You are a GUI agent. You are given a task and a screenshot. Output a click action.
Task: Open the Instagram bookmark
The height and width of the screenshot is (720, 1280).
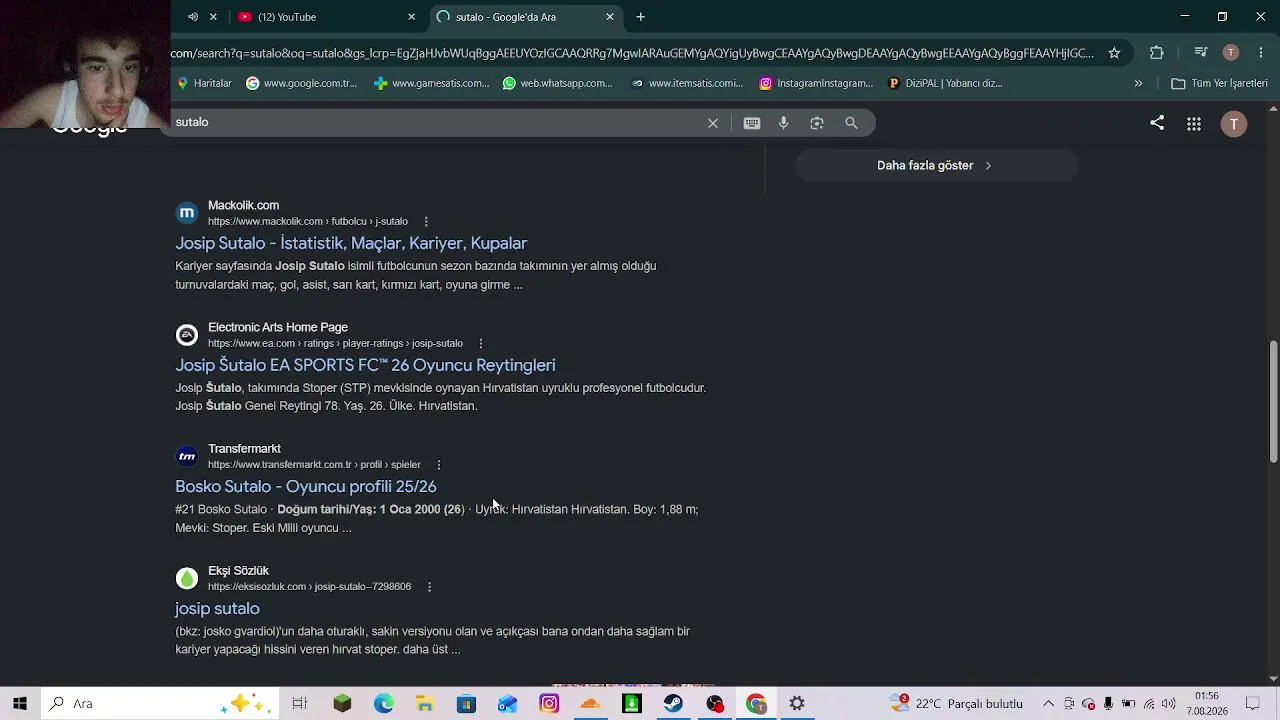point(816,83)
